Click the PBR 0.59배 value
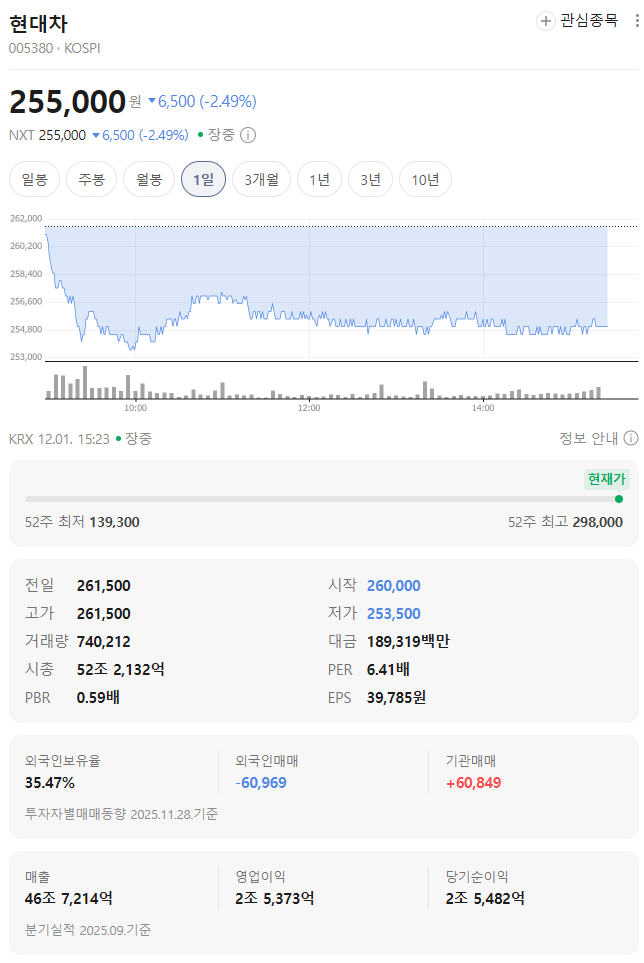Viewport: 644px width, 963px height. coord(98,698)
